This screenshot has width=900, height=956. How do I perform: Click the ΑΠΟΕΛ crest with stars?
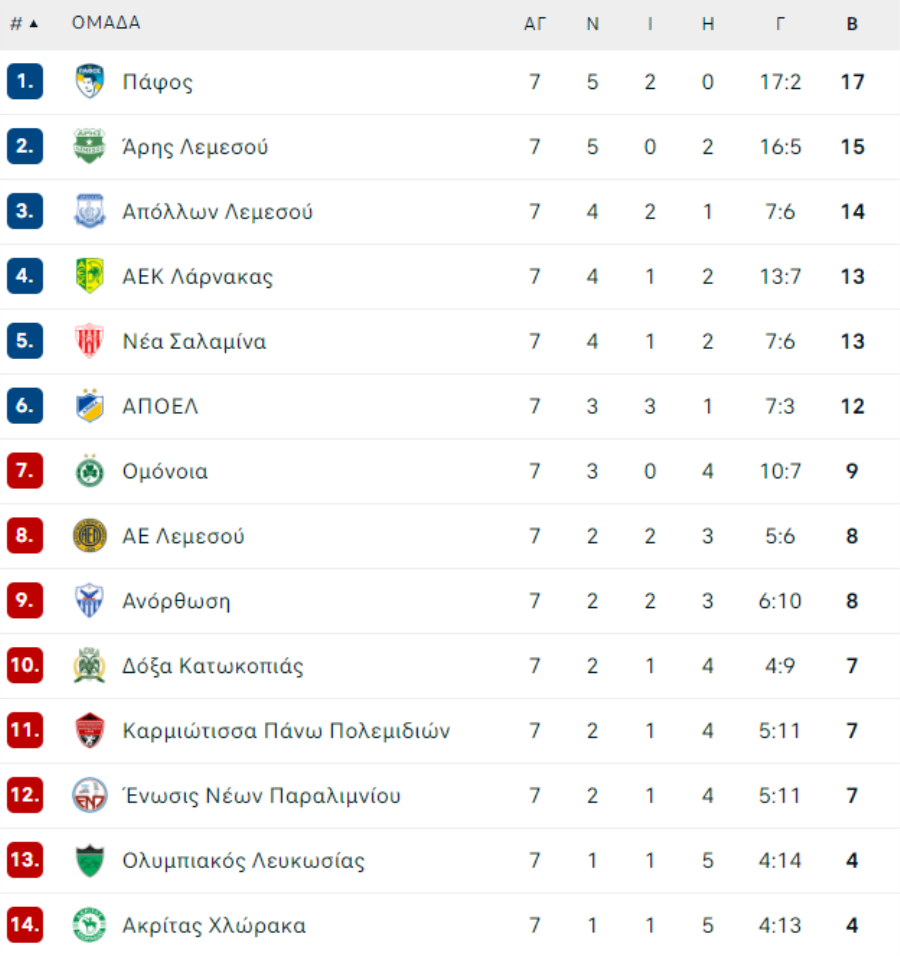point(90,405)
